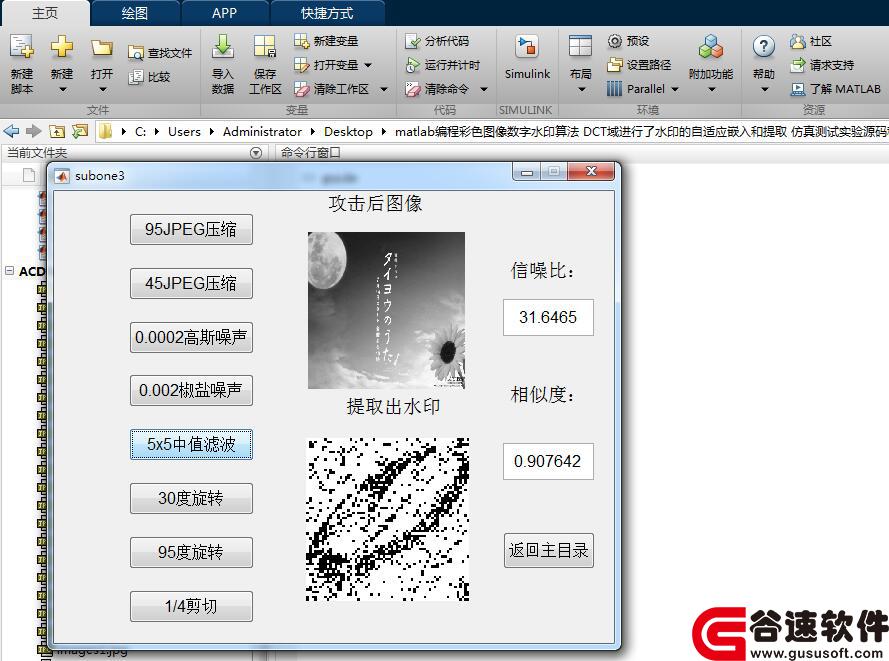Click the 查找文件 (Find Files) icon
889x661 pixels.
click(x=136, y=53)
